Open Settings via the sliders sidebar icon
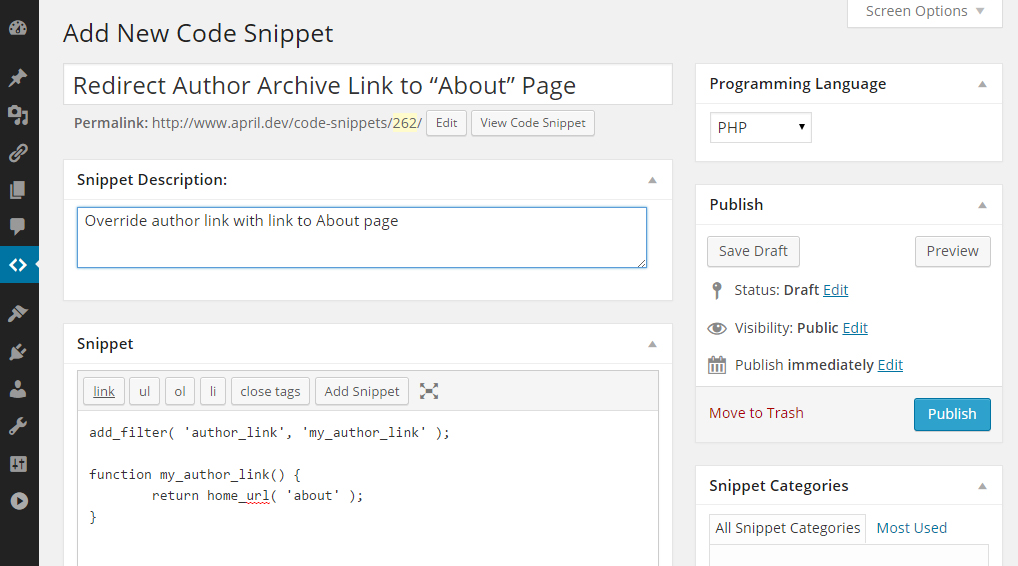 (x=18, y=464)
